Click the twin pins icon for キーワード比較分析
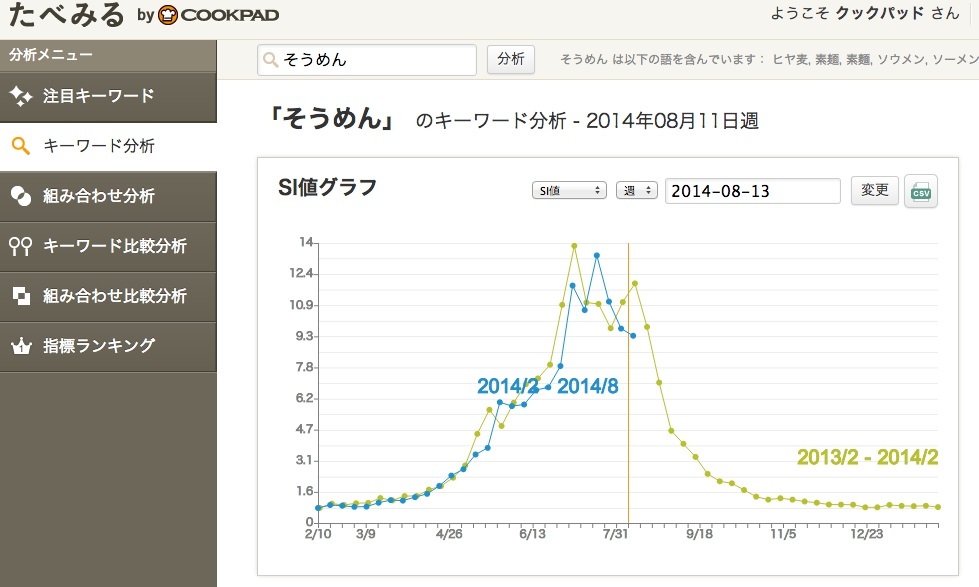Viewport: 979px width, 587px height. point(21,246)
